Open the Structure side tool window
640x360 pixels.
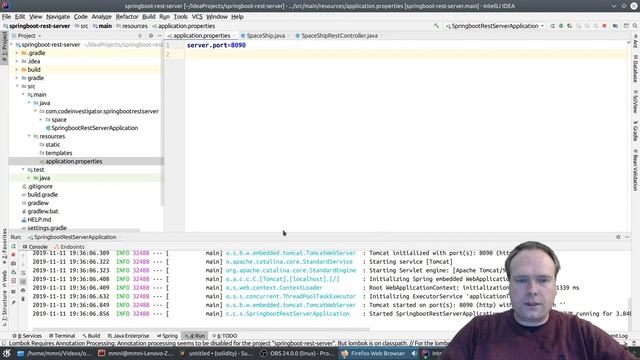coord(4,308)
